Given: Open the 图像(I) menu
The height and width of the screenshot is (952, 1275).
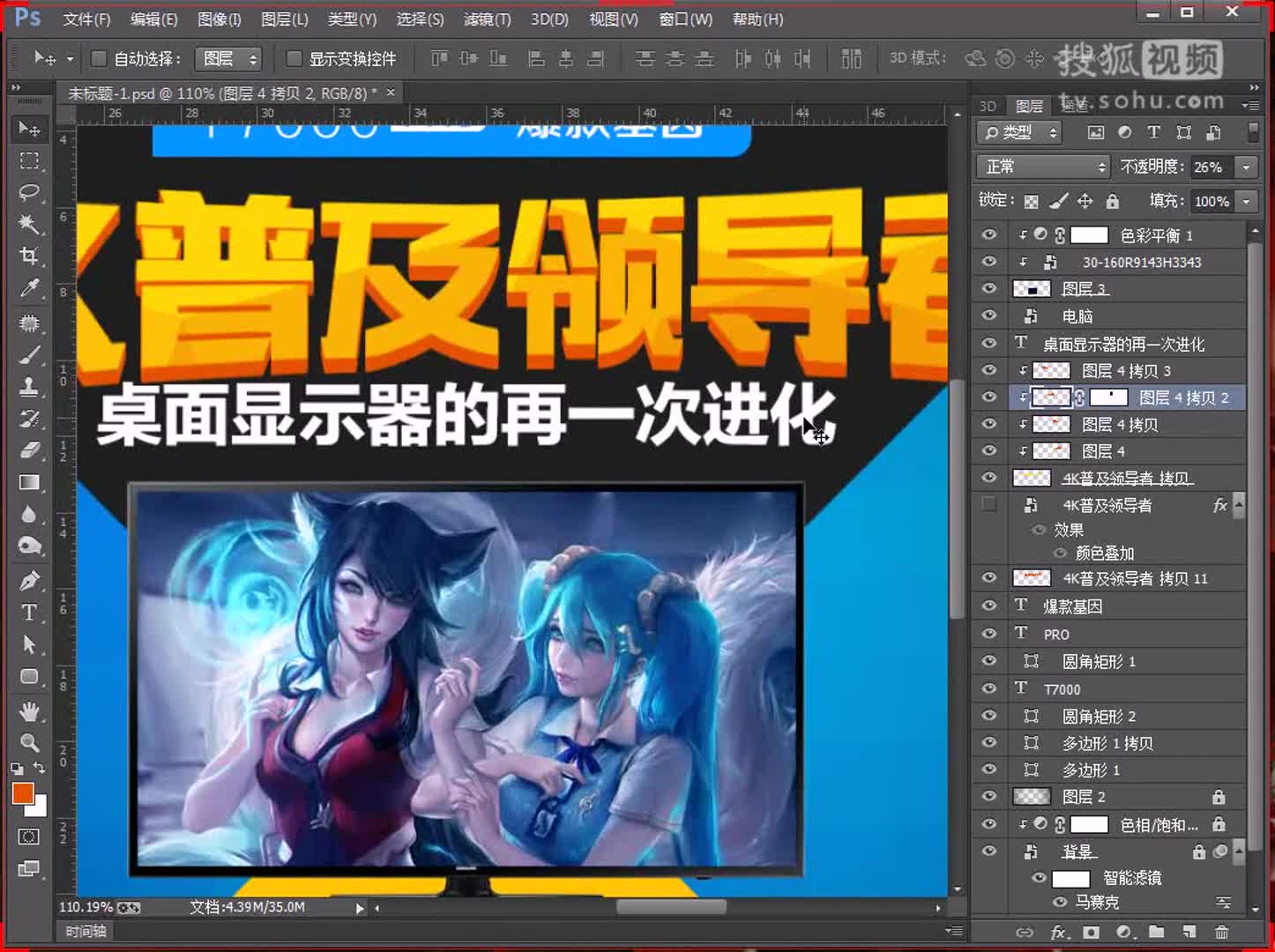Looking at the screenshot, I should tap(220, 19).
